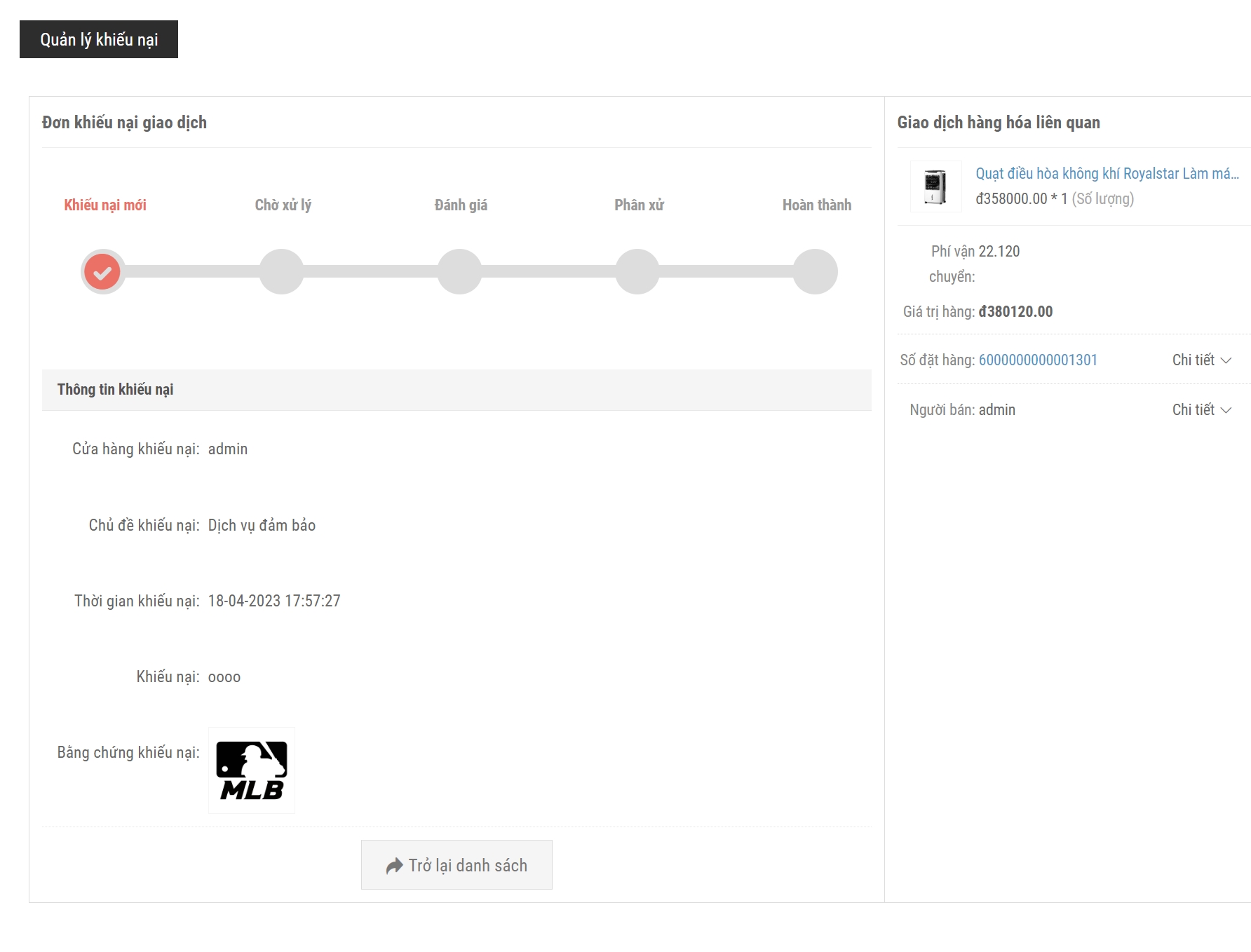Expand 'Chi tiết' next to seller admin

[1193, 410]
